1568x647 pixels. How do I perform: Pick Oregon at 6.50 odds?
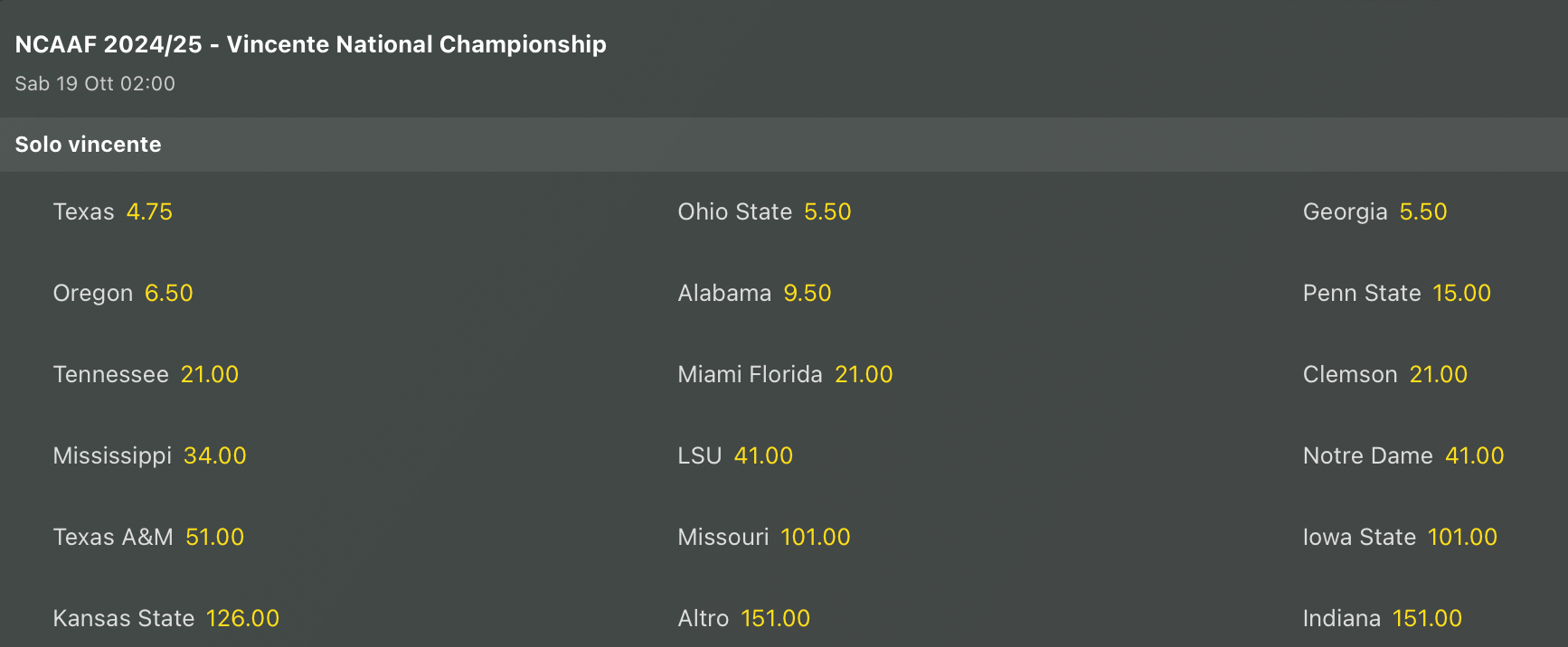123,293
